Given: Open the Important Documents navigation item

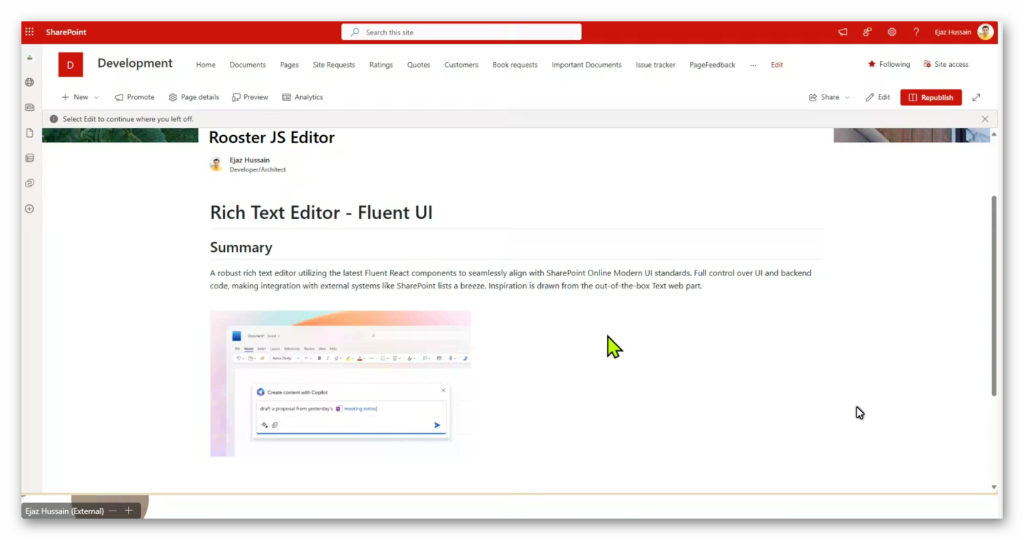Looking at the screenshot, I should pos(586,65).
